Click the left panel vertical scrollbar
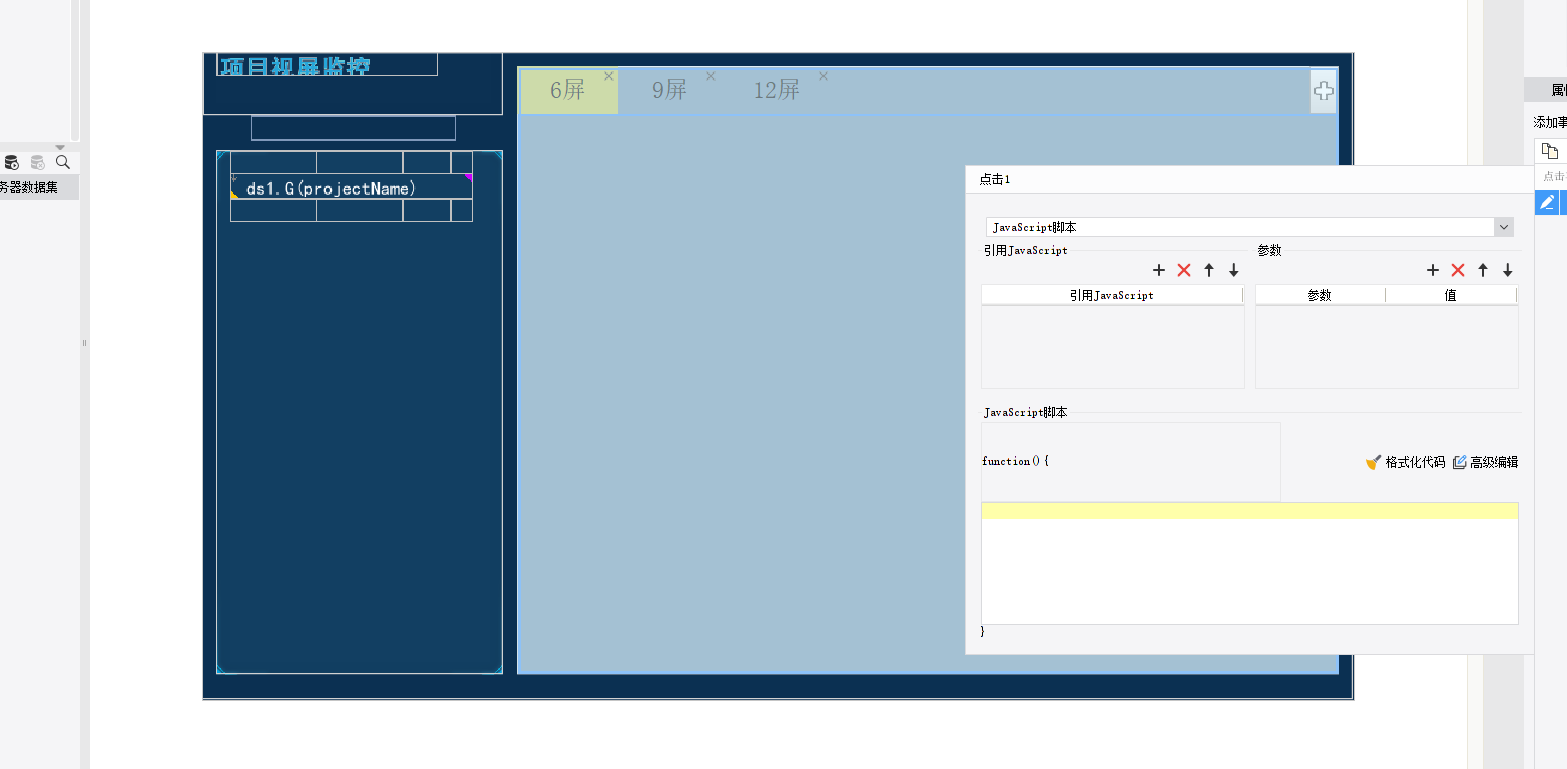The width and height of the screenshot is (1567, 769). pyautogui.click(x=75, y=70)
